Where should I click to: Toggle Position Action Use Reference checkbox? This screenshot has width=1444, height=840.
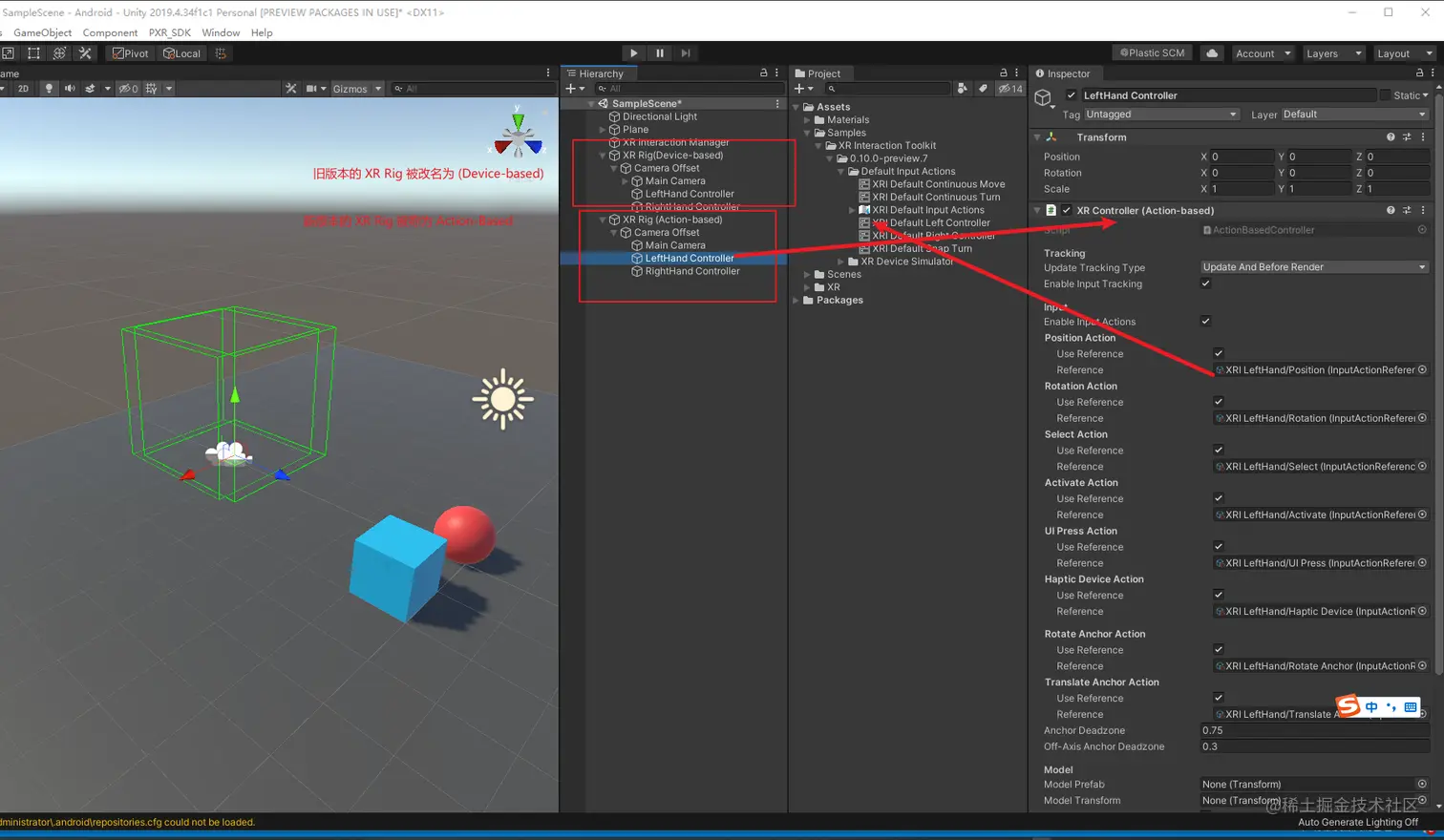click(x=1219, y=353)
